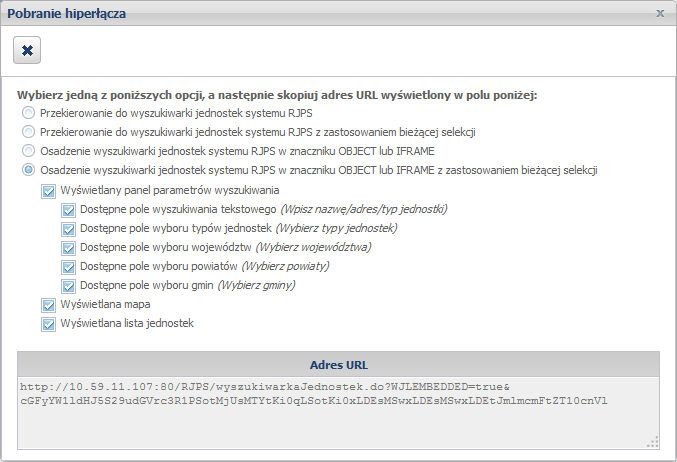
Task: Close the Pobranie hiperłącza dialog via title bar x
Action: click(x=660, y=14)
